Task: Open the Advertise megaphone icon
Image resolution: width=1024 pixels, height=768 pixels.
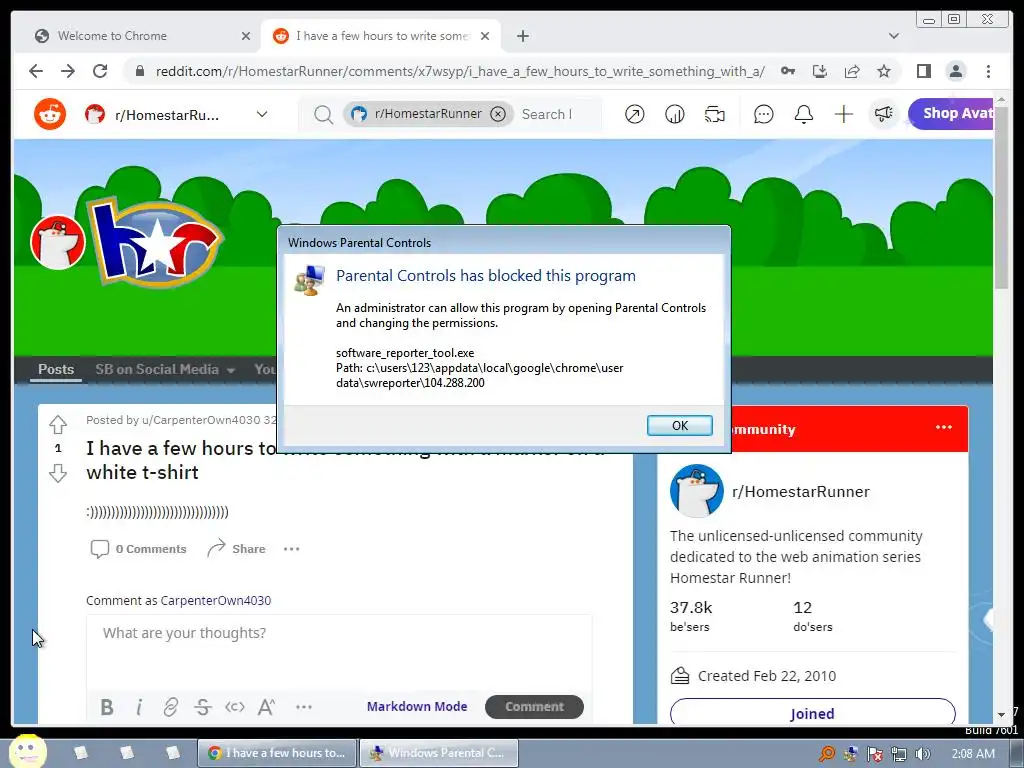Action: (x=884, y=114)
